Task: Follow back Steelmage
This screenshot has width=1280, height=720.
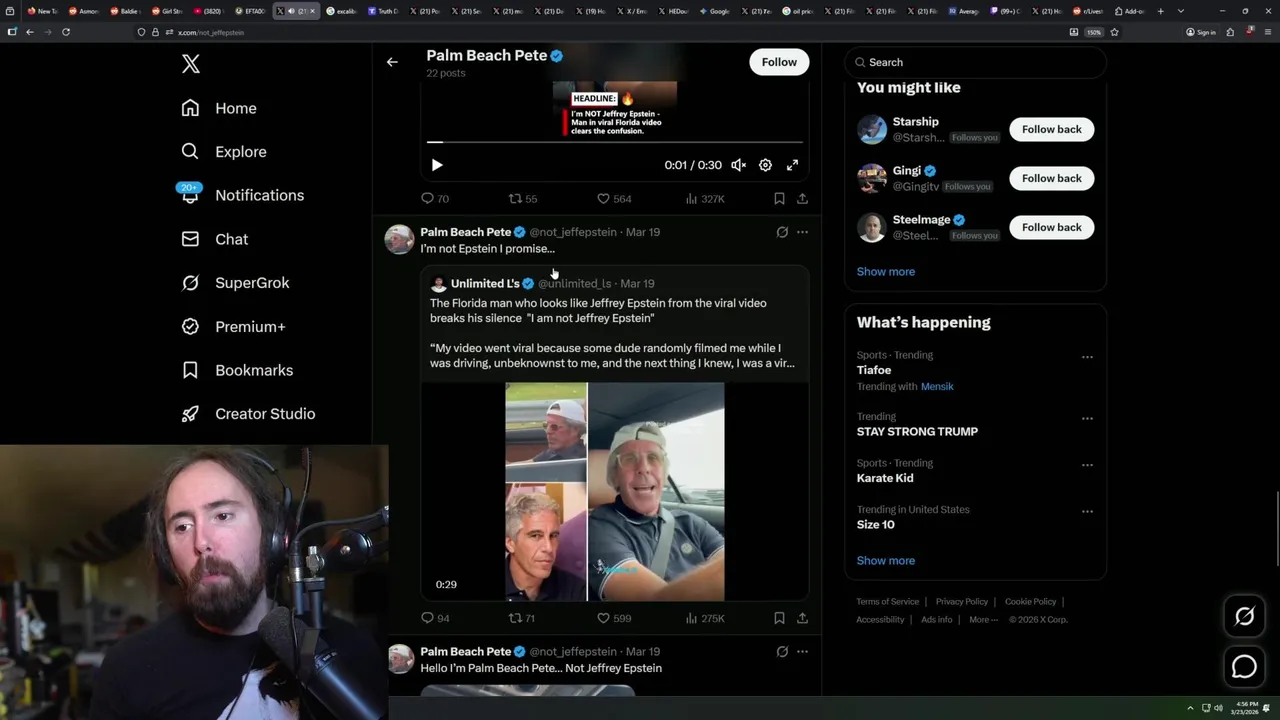Action: tap(1051, 227)
